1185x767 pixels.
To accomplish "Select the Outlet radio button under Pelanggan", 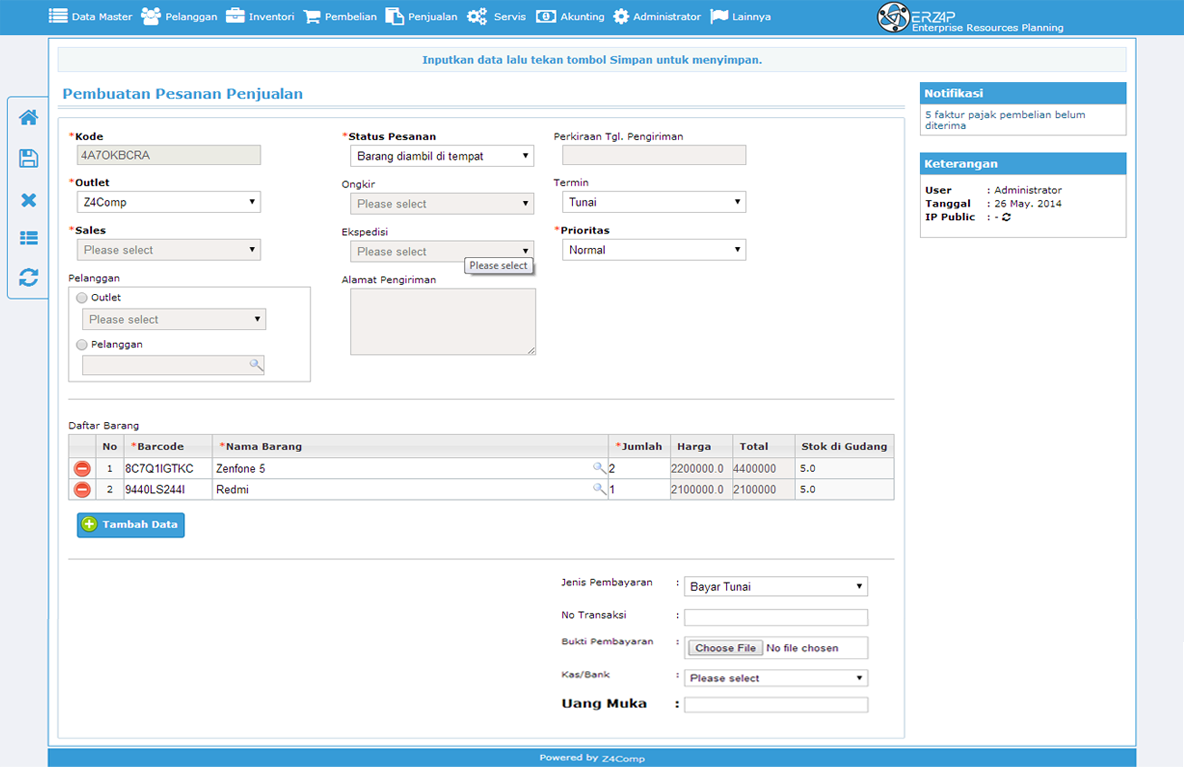I will 82,298.
